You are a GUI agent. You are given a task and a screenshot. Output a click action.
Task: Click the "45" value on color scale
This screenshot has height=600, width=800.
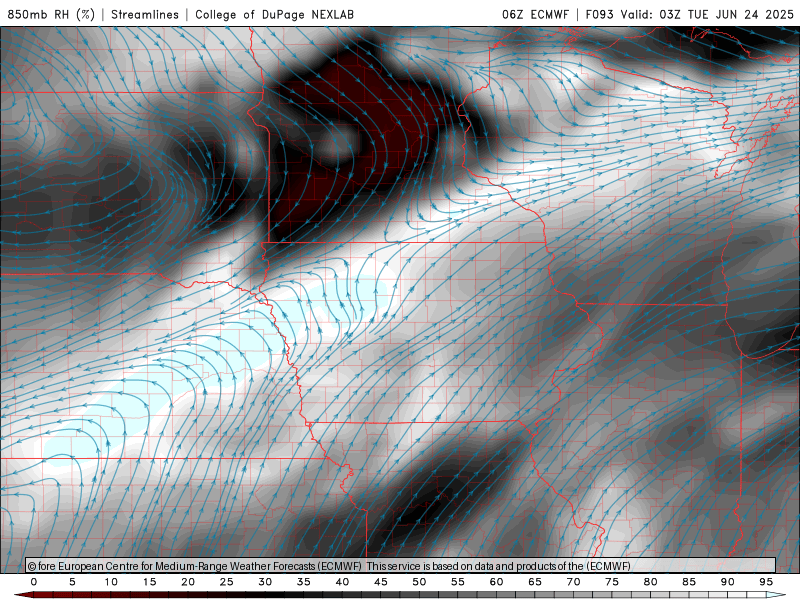381,582
